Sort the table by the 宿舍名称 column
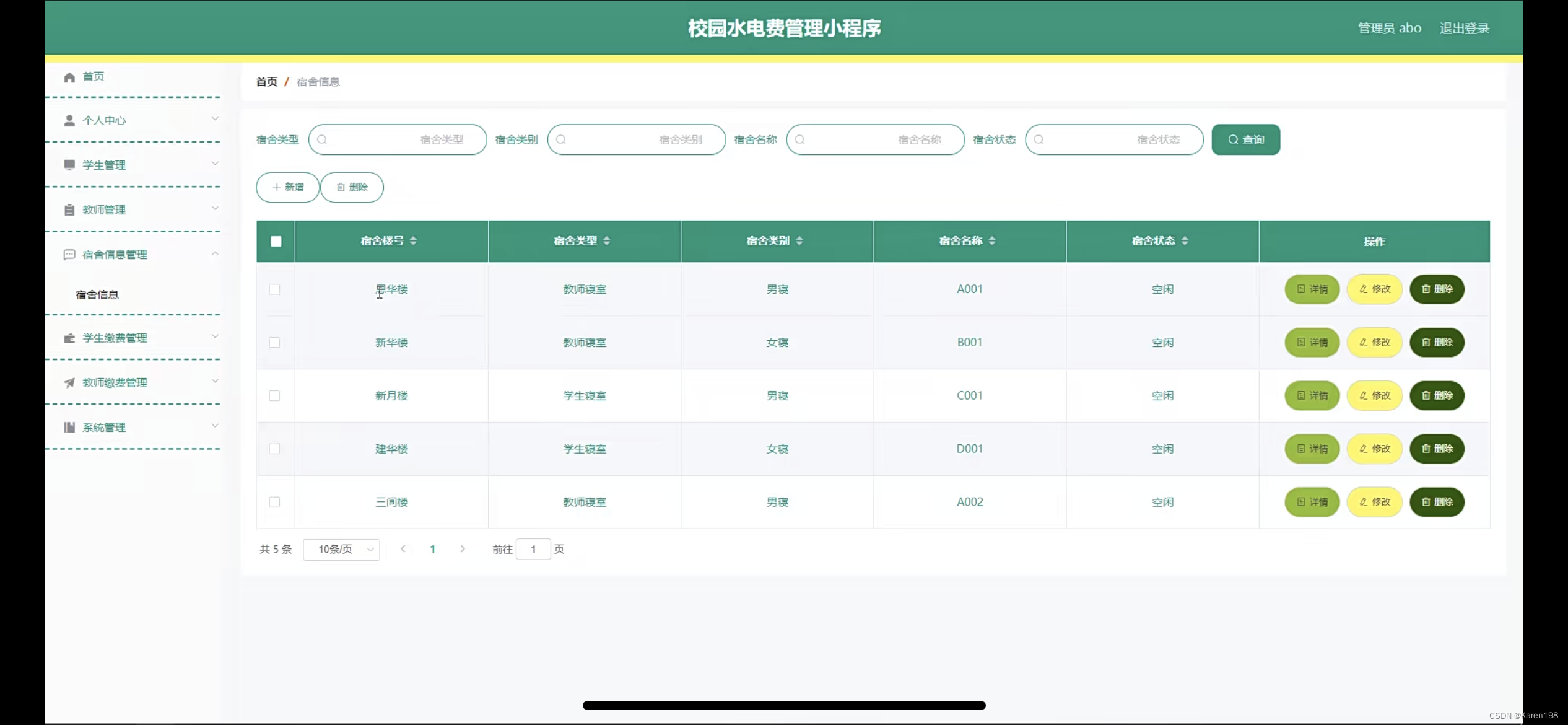 (992, 241)
